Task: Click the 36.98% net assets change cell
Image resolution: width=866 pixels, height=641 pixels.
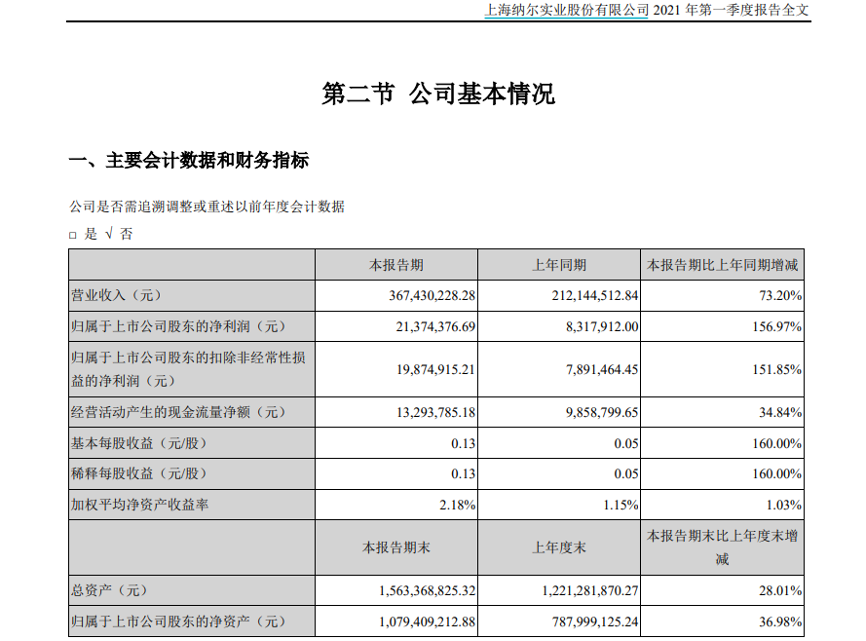Action: tap(781, 622)
